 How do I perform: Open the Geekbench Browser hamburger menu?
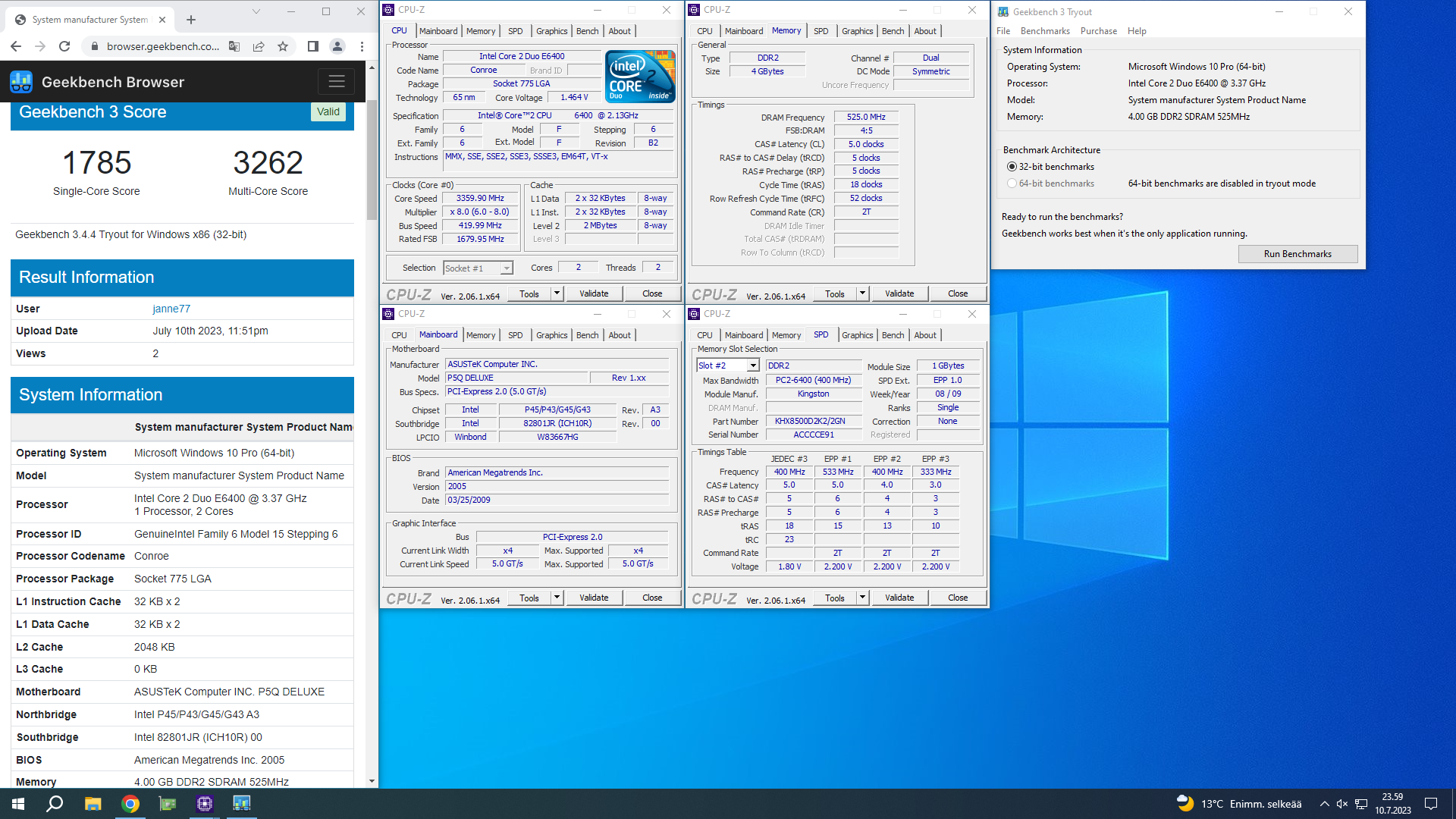tap(337, 81)
